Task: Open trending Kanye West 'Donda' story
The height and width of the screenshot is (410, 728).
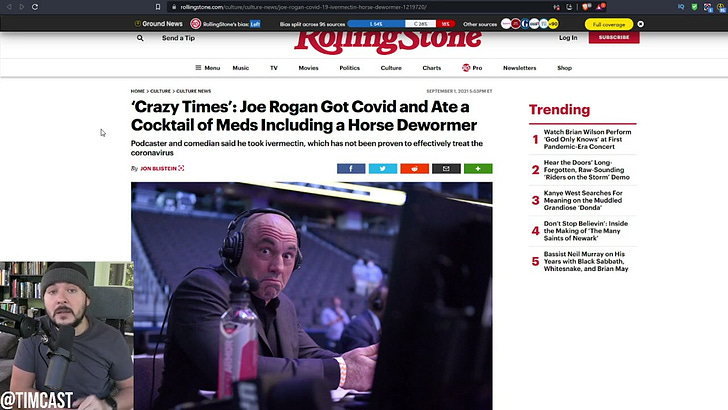Action: tap(583, 200)
